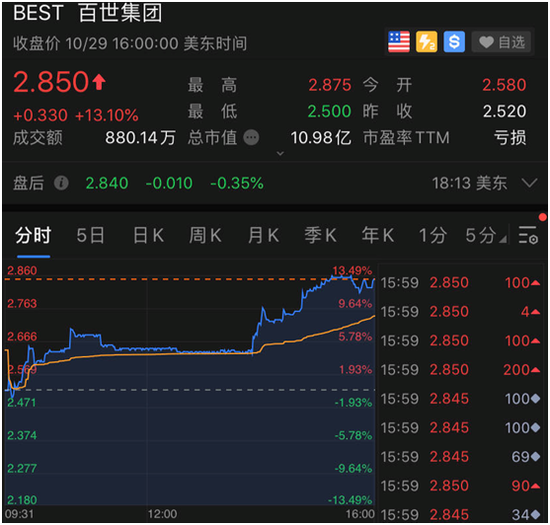This screenshot has height=525, width=550.
Task: Add stock to 自选 watchlist
Action: click(x=501, y=42)
